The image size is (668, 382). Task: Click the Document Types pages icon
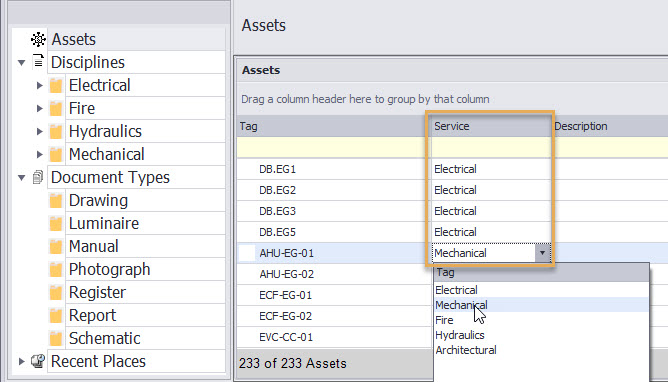click(38, 177)
